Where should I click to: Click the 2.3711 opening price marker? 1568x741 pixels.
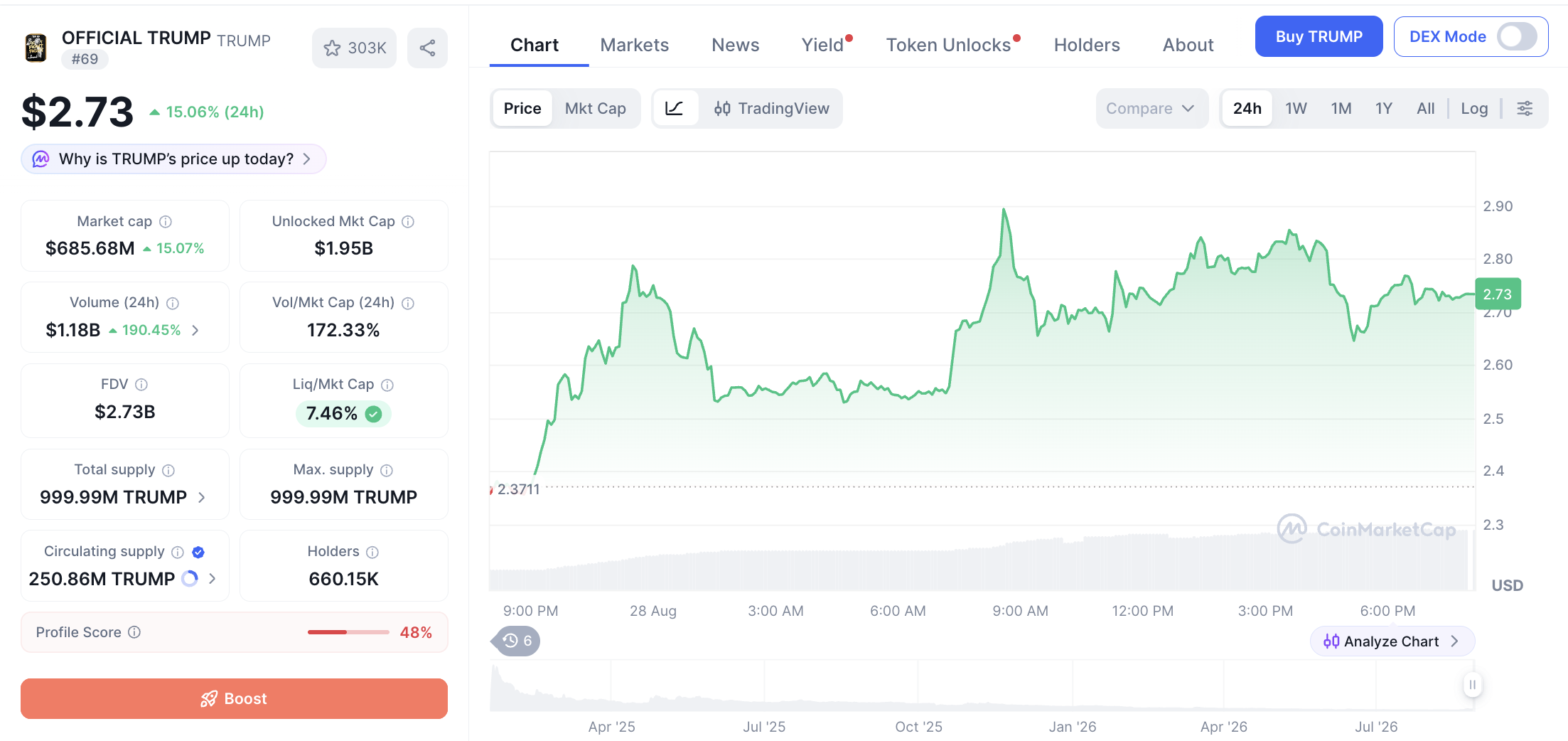pos(518,489)
